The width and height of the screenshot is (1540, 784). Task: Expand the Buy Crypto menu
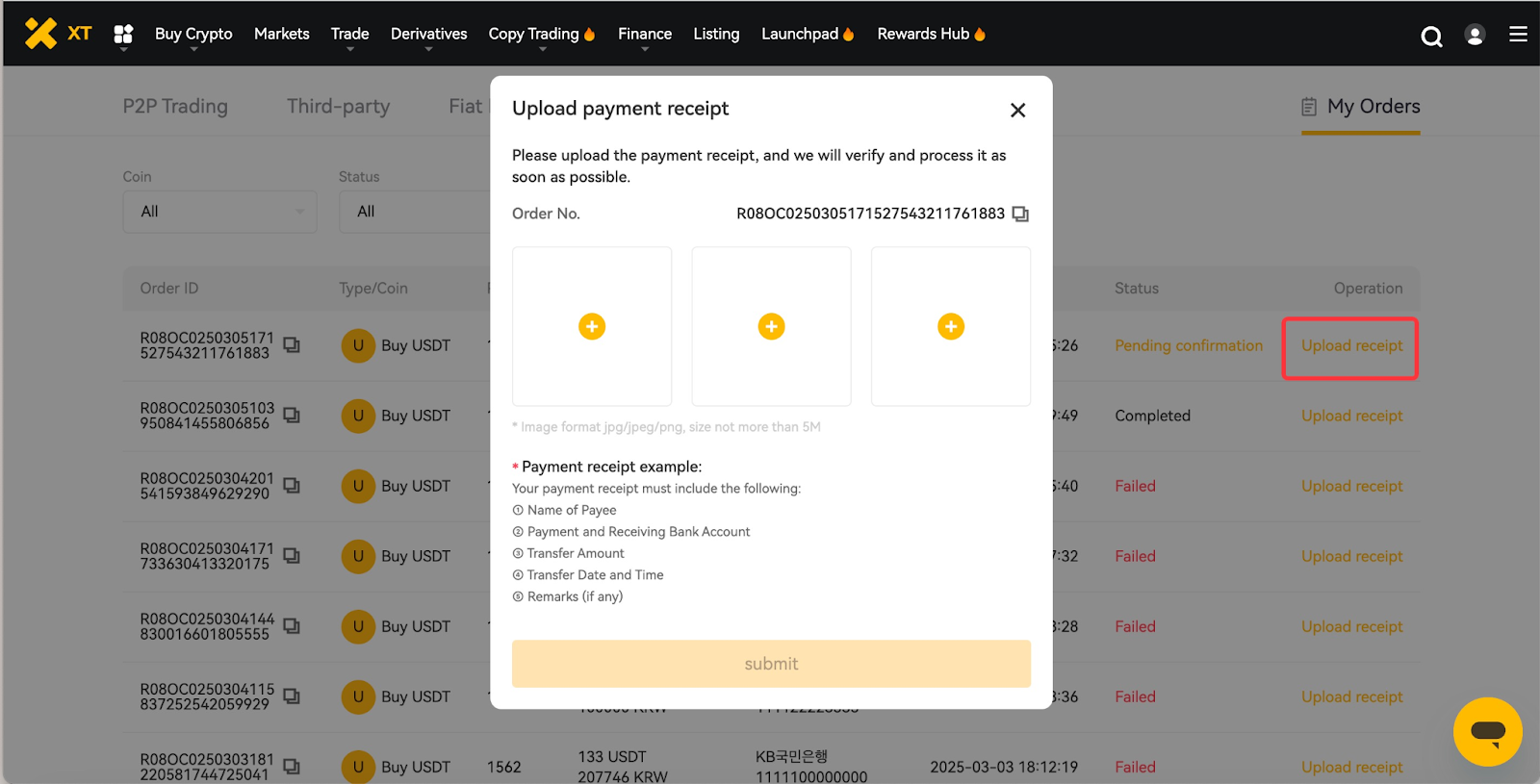click(x=193, y=34)
